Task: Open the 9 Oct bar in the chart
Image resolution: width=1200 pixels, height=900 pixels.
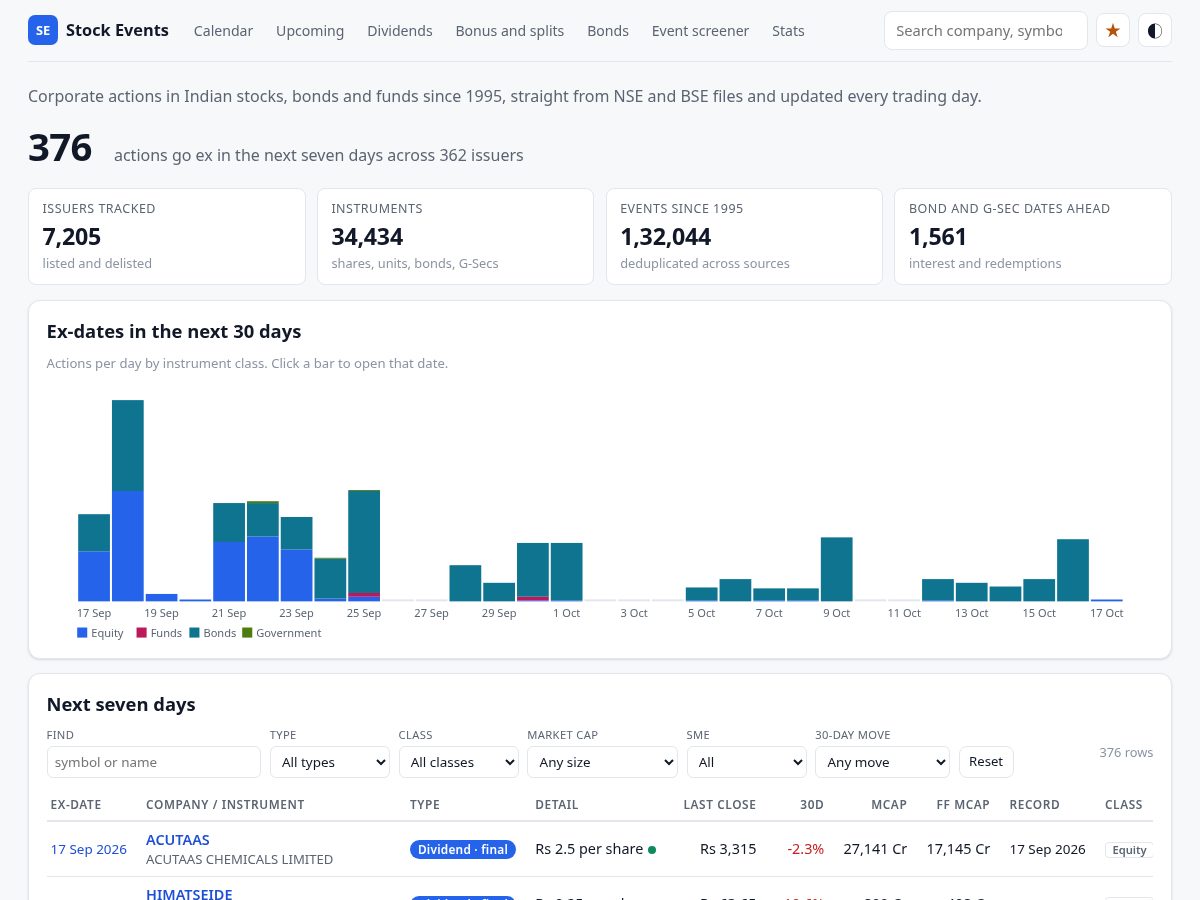Action: tap(837, 569)
